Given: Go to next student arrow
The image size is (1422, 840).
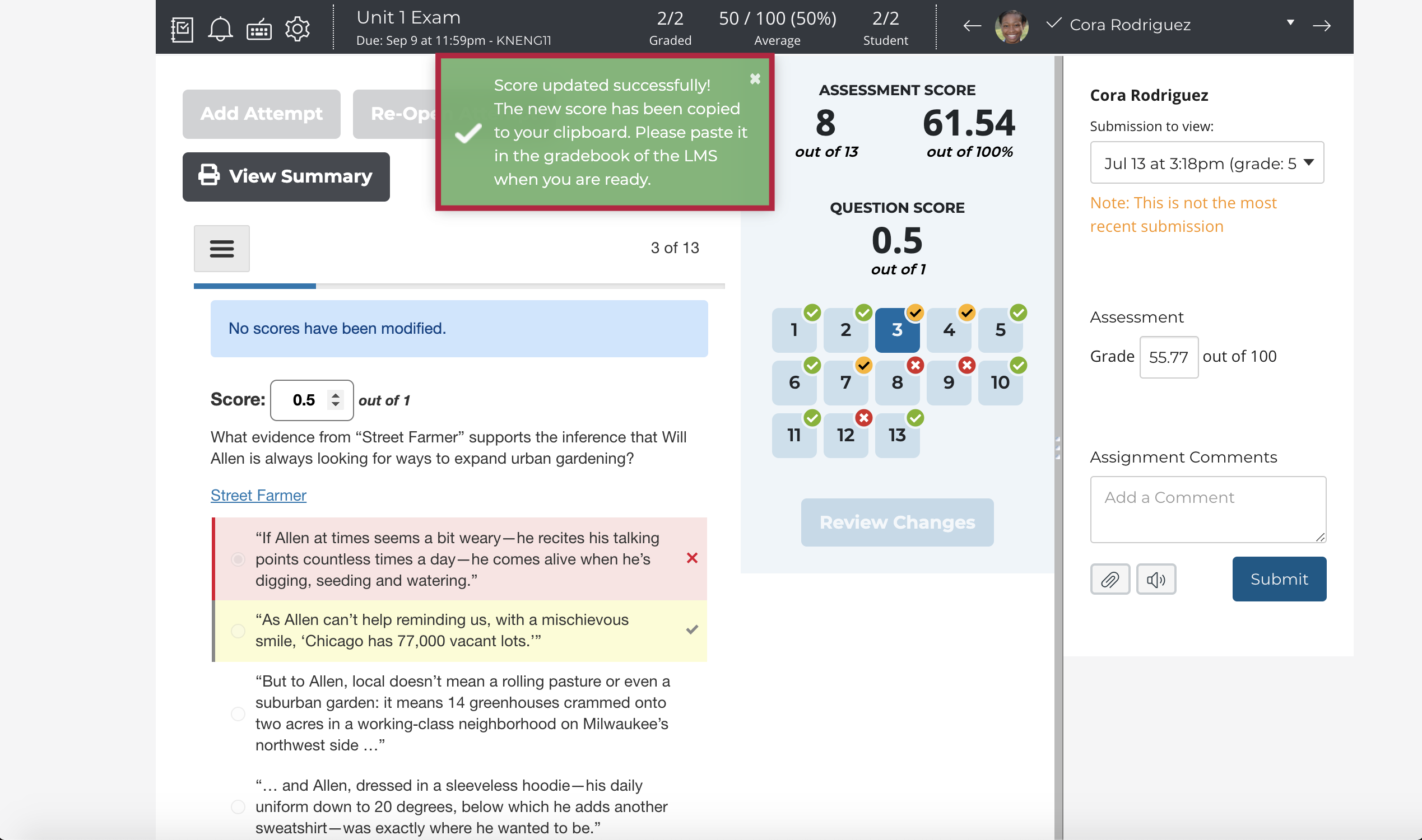Looking at the screenshot, I should 1322,25.
